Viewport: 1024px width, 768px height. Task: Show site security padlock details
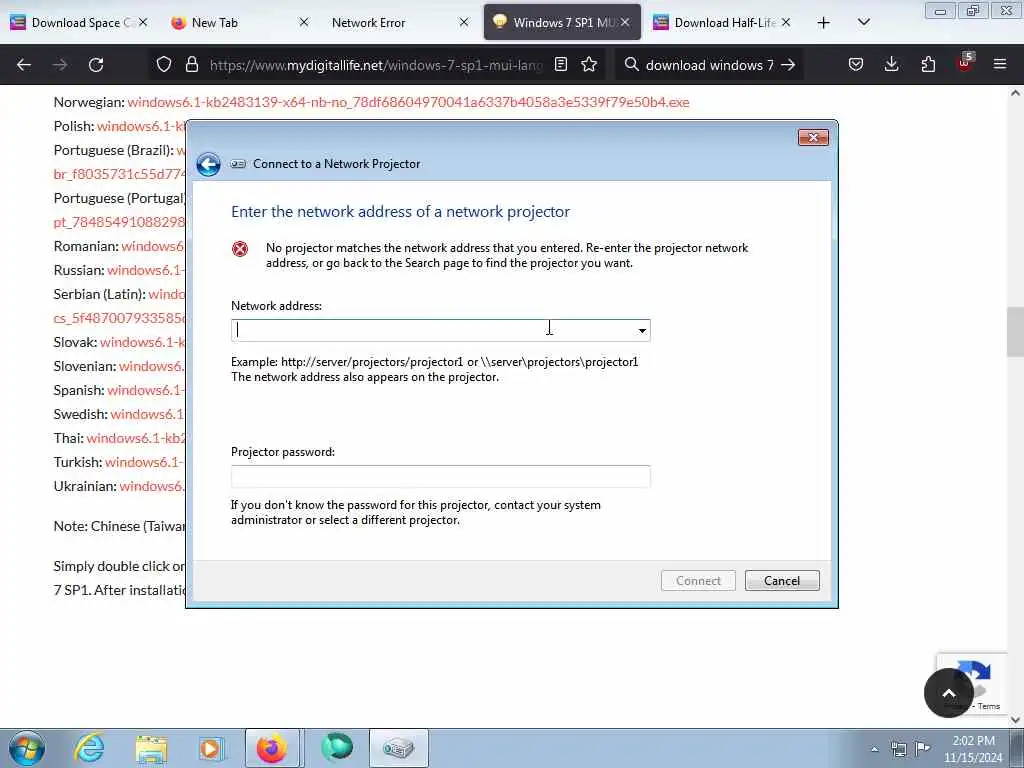tap(191, 65)
